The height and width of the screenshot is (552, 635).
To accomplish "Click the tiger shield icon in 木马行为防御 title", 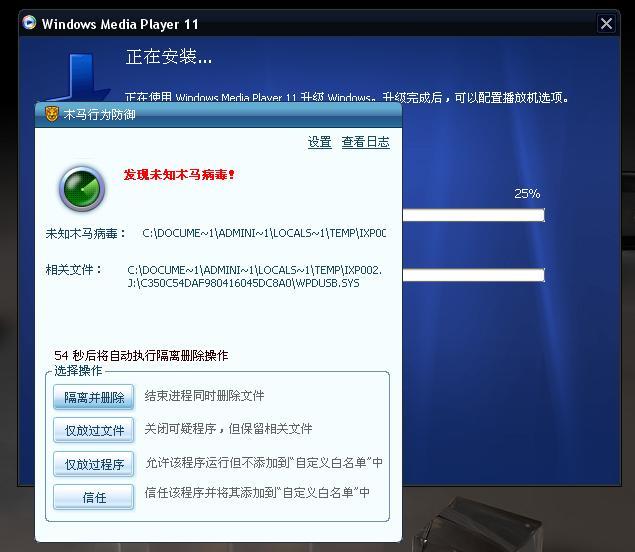I will click(52, 114).
